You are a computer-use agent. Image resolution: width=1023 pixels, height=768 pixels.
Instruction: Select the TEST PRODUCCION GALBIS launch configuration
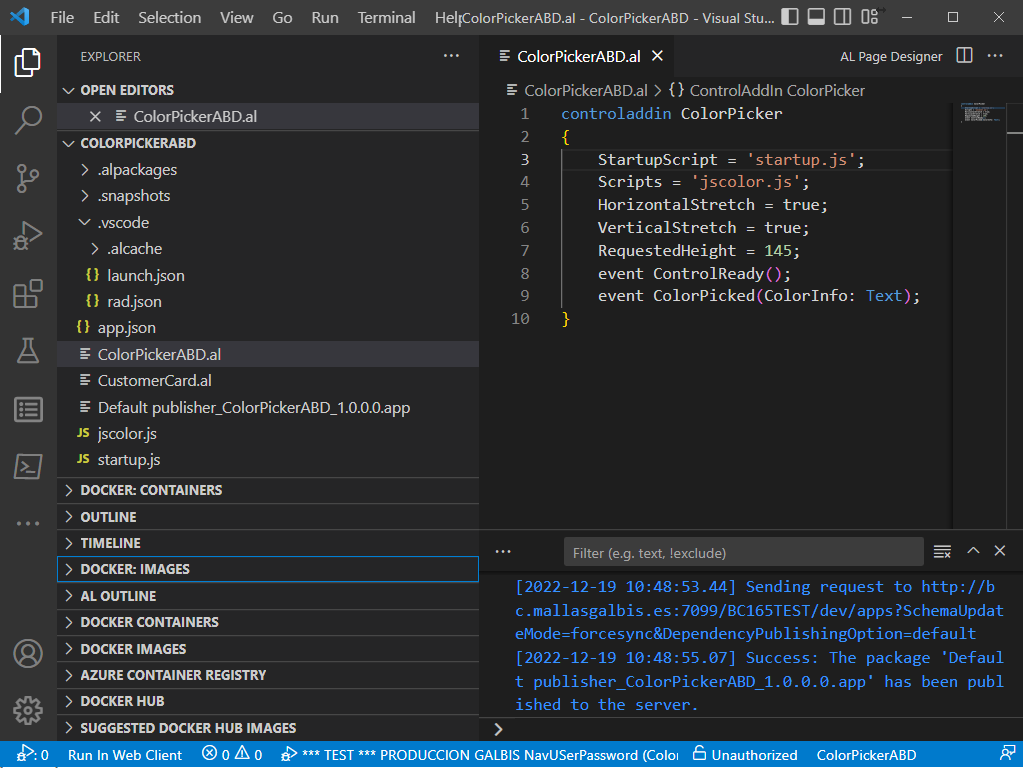480,755
